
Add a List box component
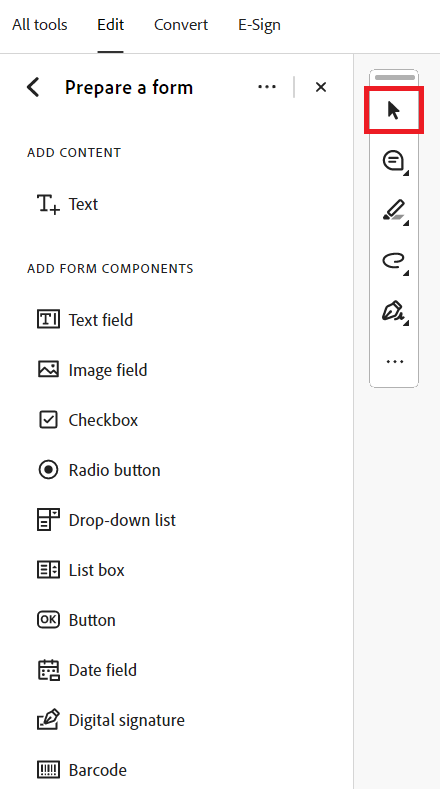[x=81, y=570]
